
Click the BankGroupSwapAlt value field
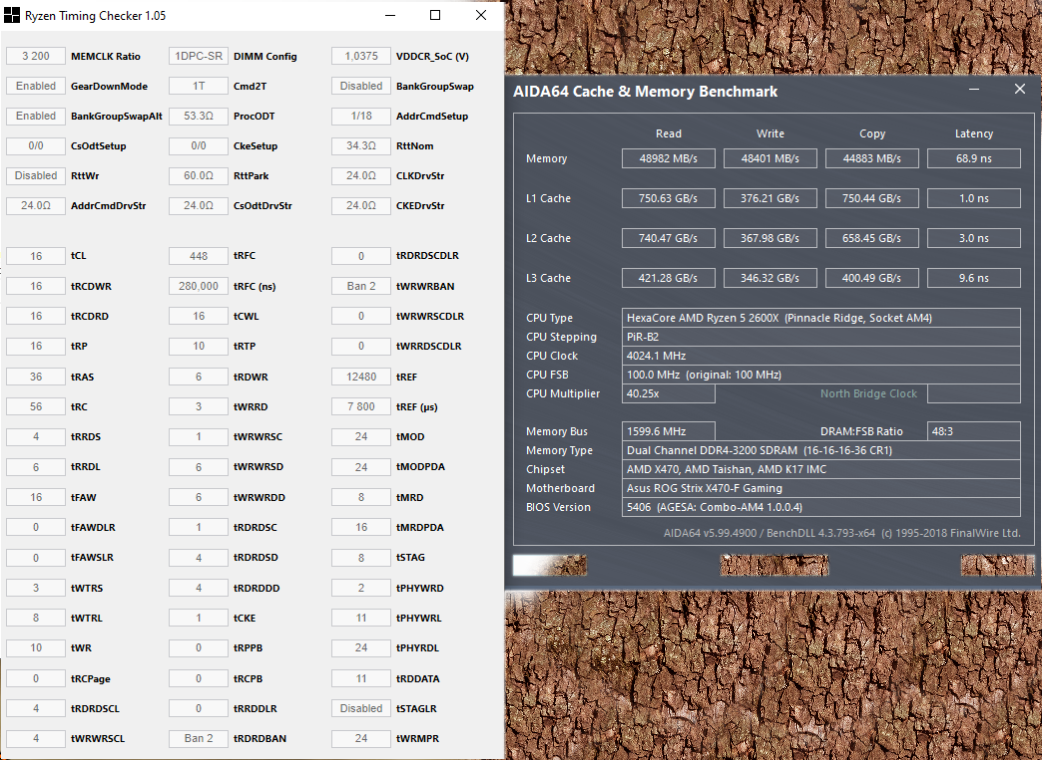[36, 116]
